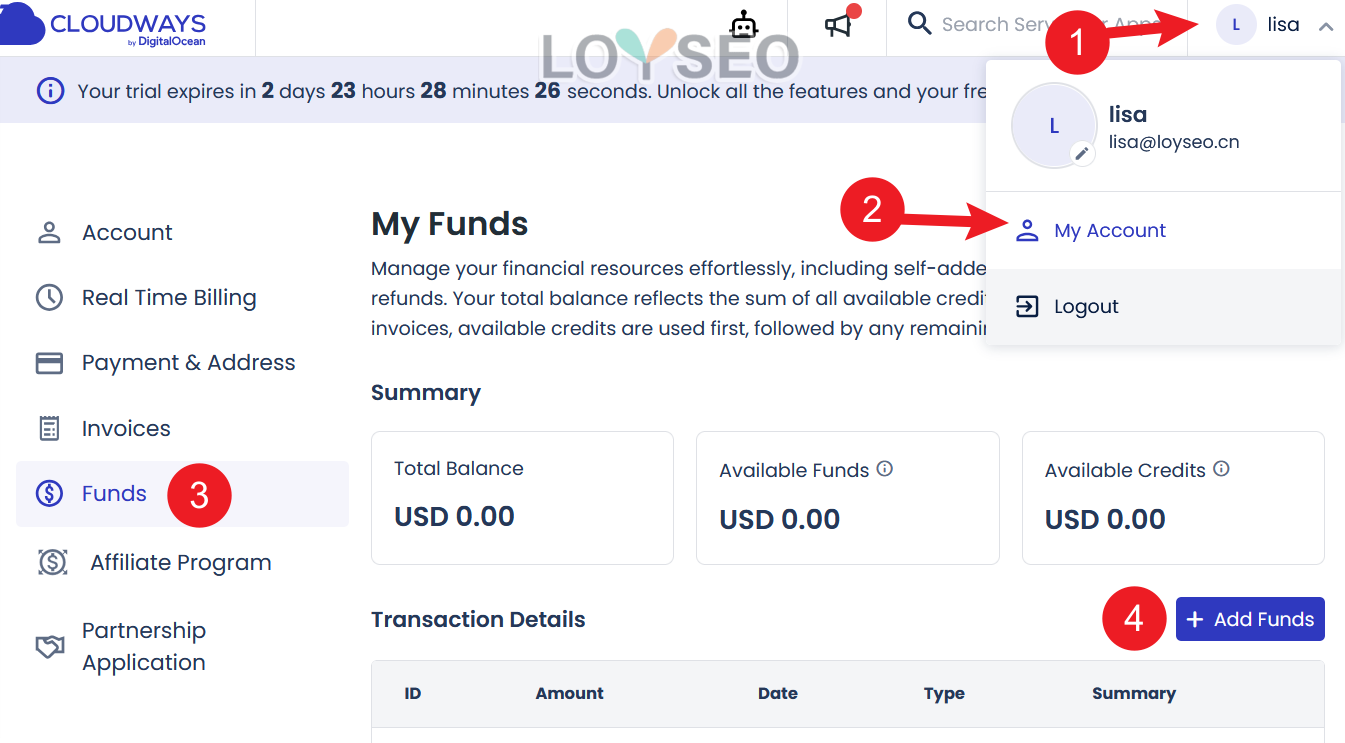Image resolution: width=1345 pixels, height=743 pixels.
Task: Select Funds in the sidebar
Action: tap(114, 494)
